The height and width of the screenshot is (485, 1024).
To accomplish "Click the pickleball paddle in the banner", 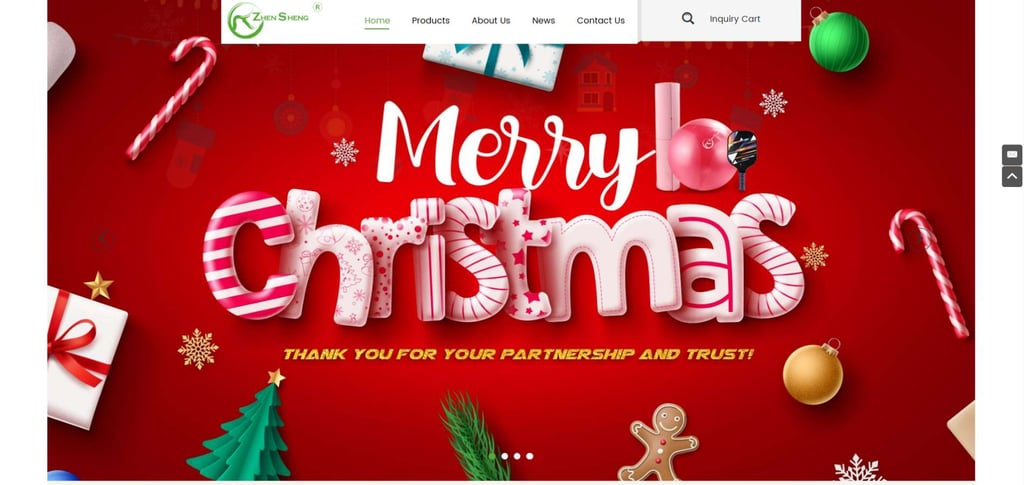I will click(743, 159).
